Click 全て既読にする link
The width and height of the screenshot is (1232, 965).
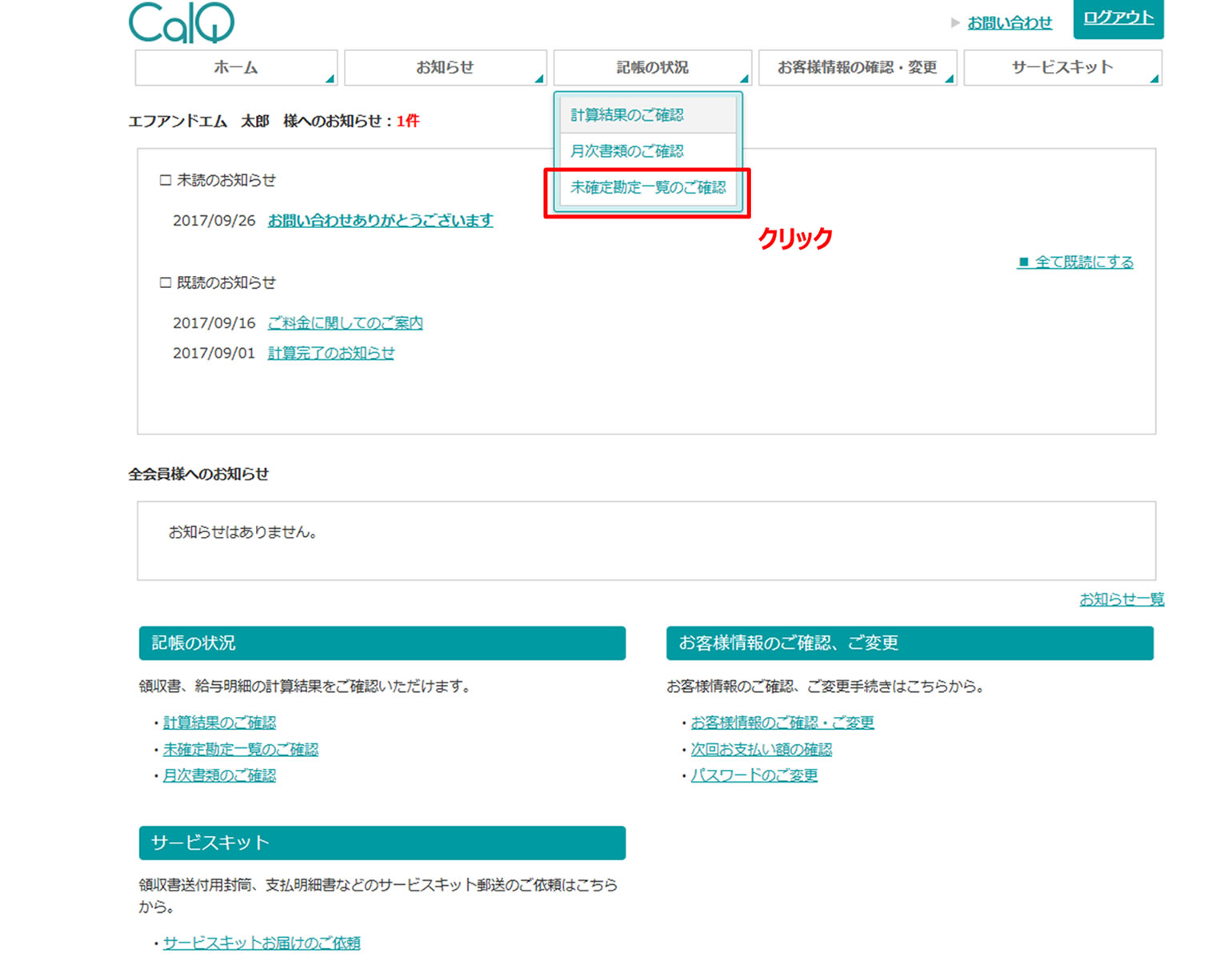click(x=1075, y=262)
